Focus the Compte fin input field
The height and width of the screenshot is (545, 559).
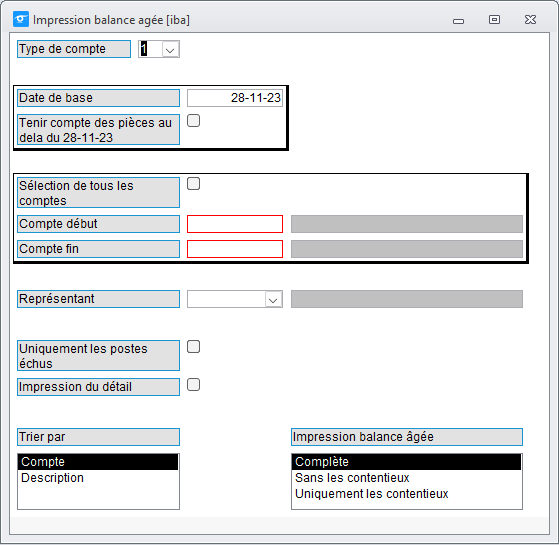coord(235,249)
